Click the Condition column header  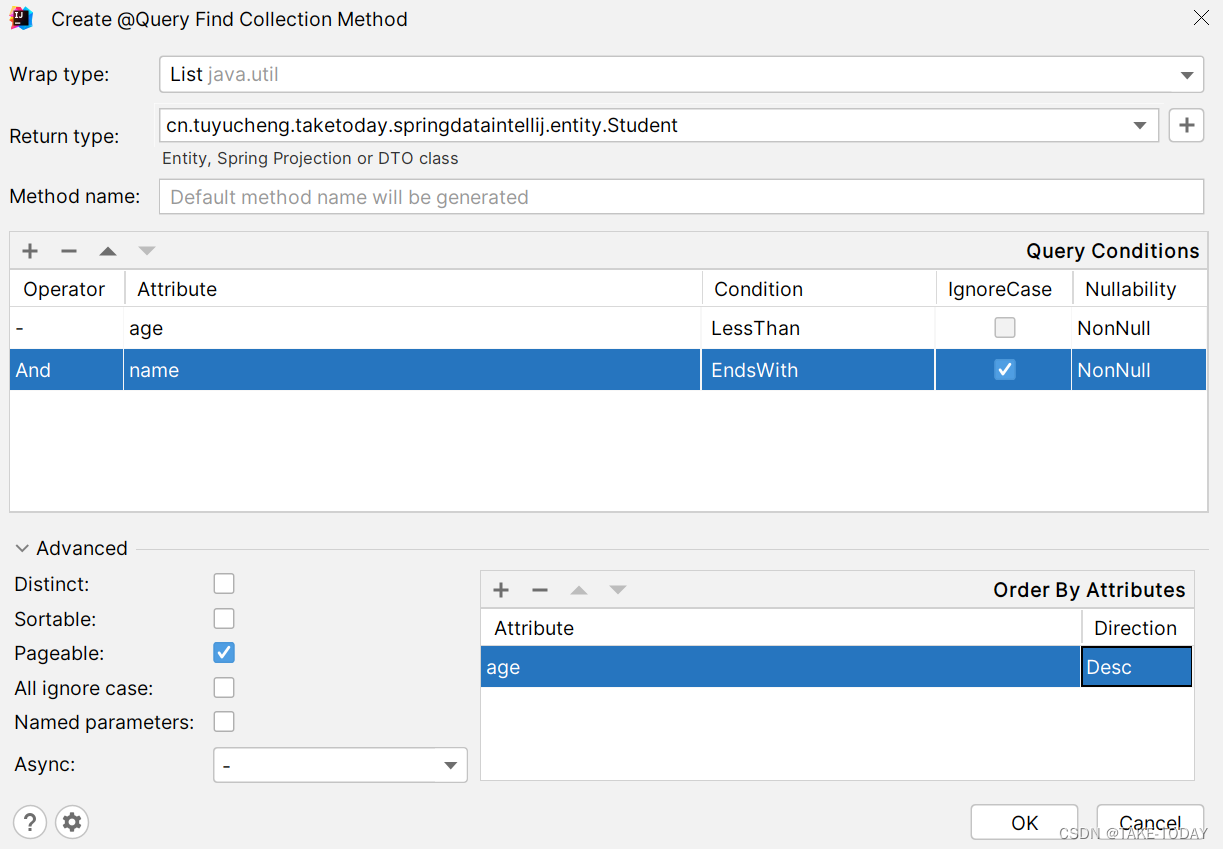tap(819, 289)
